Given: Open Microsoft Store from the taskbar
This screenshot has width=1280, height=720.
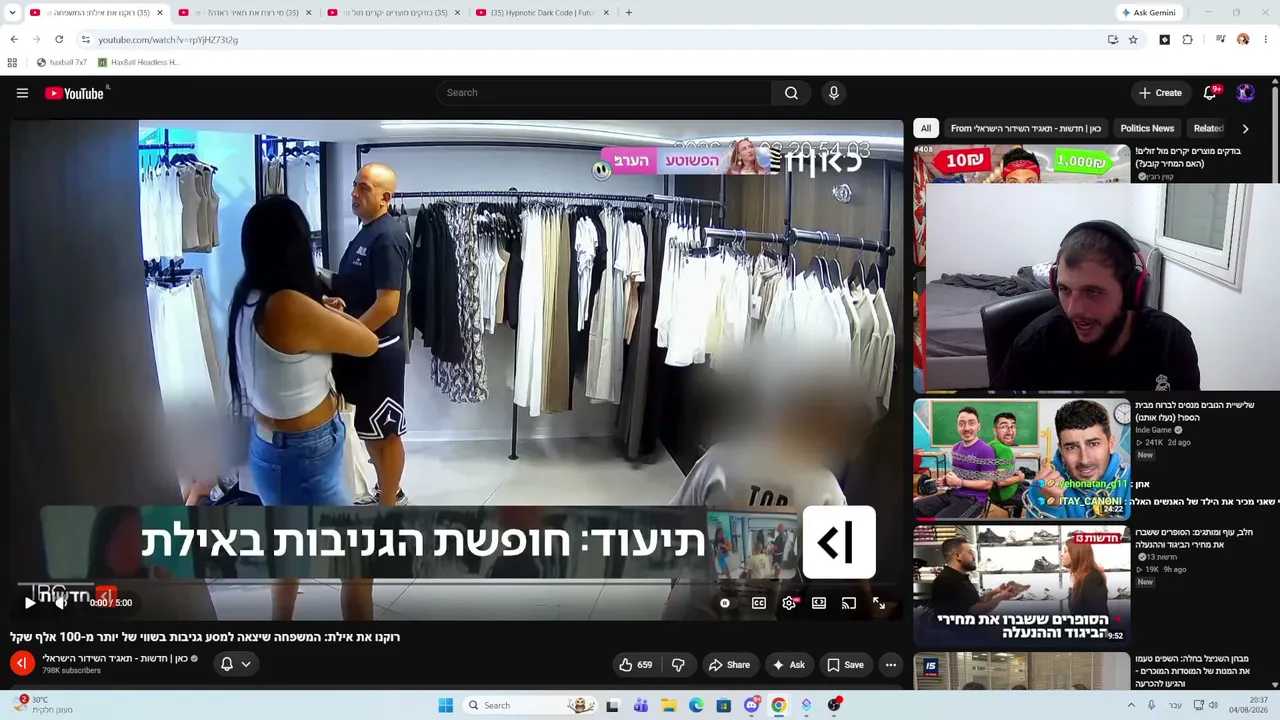Looking at the screenshot, I should [x=723, y=705].
